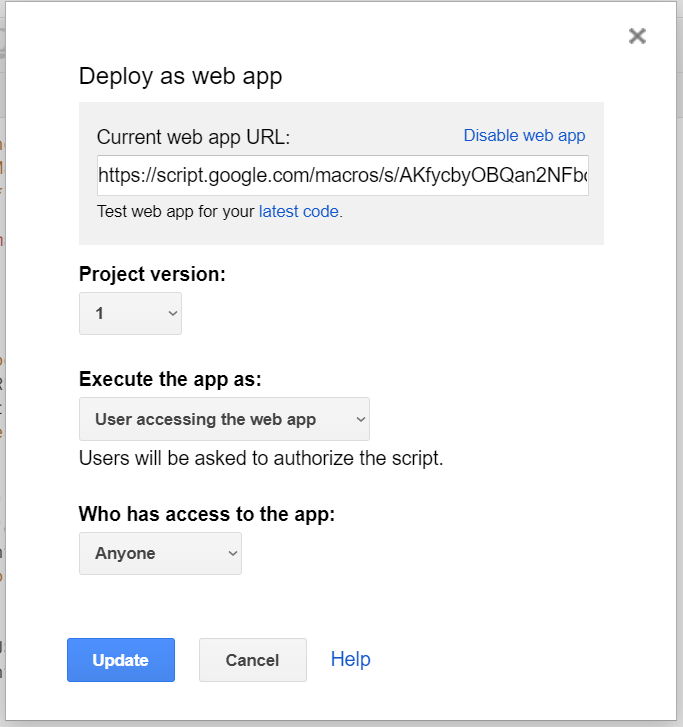This screenshot has width=683, height=727.
Task: Open the Project version dropdown
Action: [130, 313]
